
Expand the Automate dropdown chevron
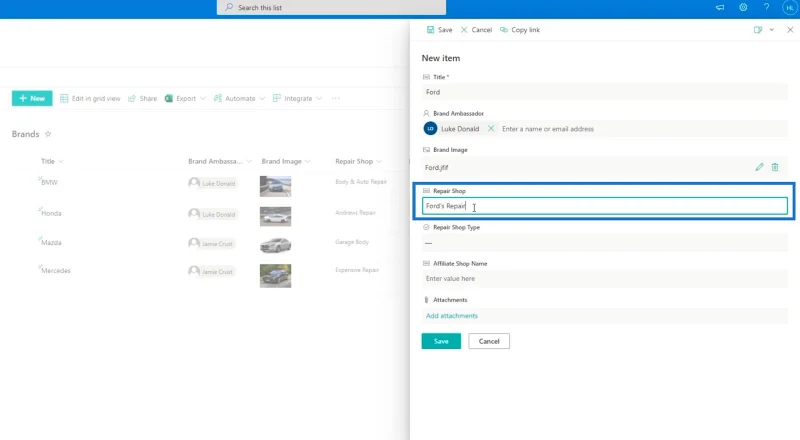(x=262, y=99)
